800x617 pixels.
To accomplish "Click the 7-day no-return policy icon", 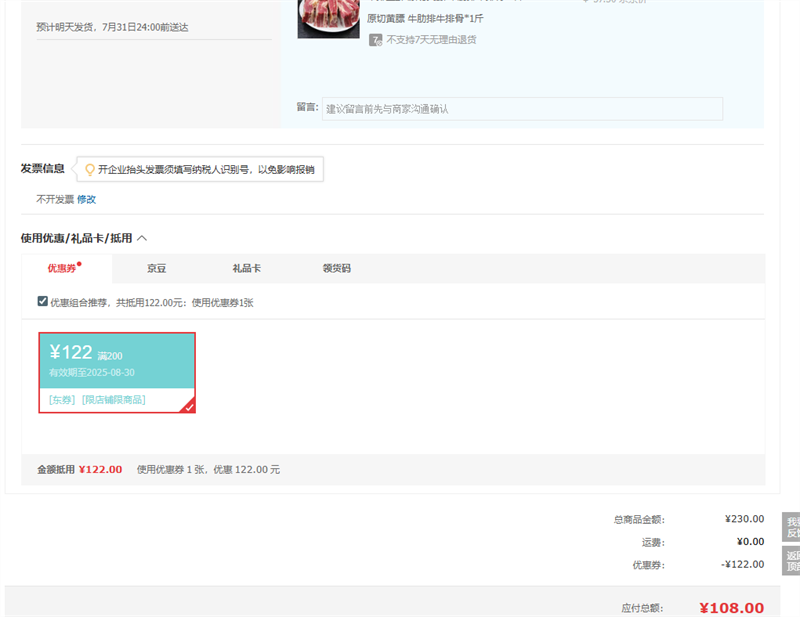I will 375,40.
